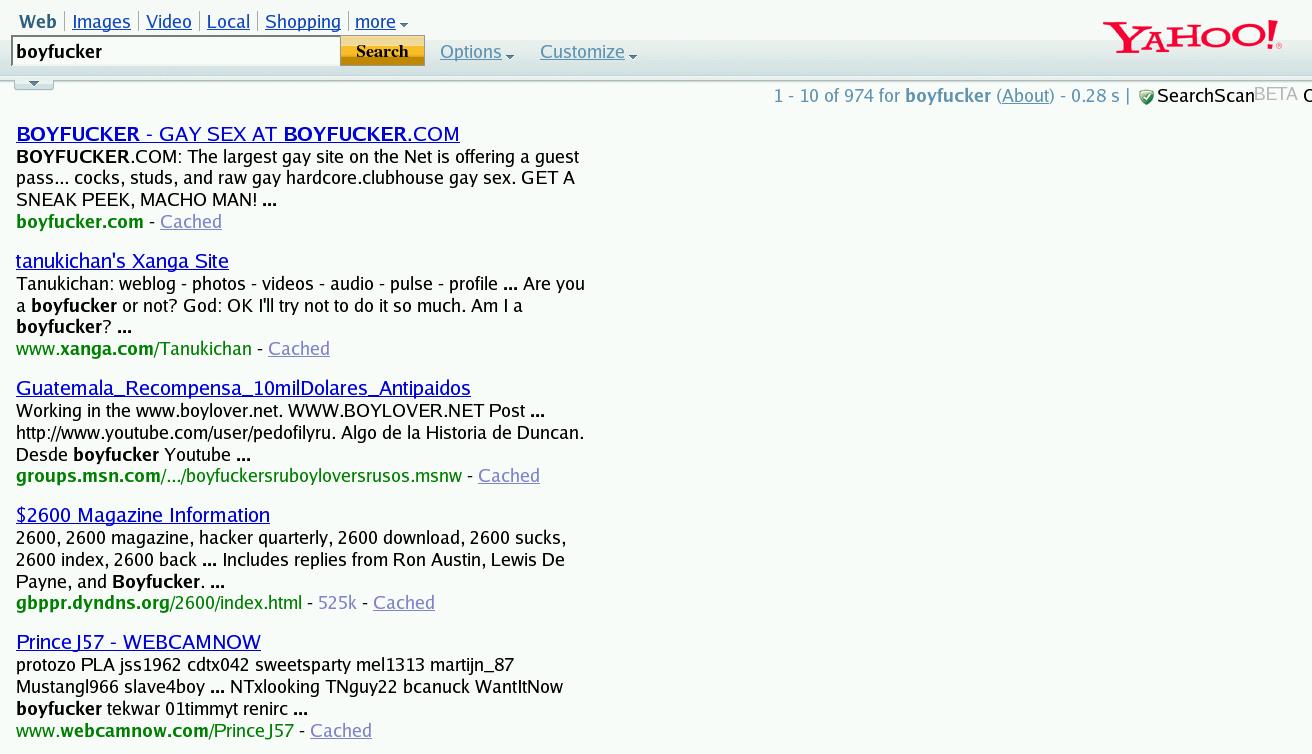Switch to Shopping search tab

click(x=303, y=21)
